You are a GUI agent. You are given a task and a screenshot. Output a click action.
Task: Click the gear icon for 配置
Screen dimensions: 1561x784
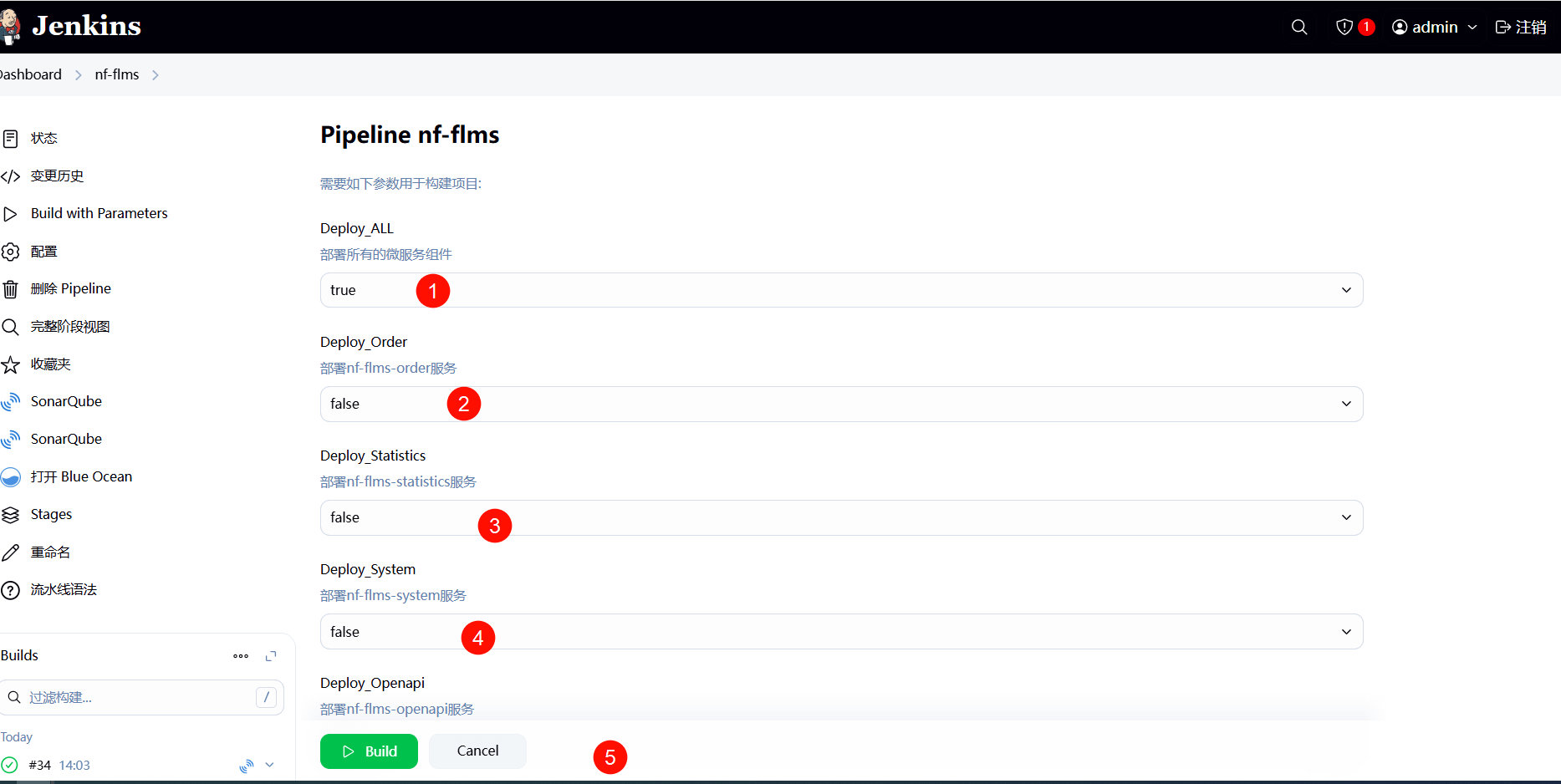pyautogui.click(x=11, y=252)
